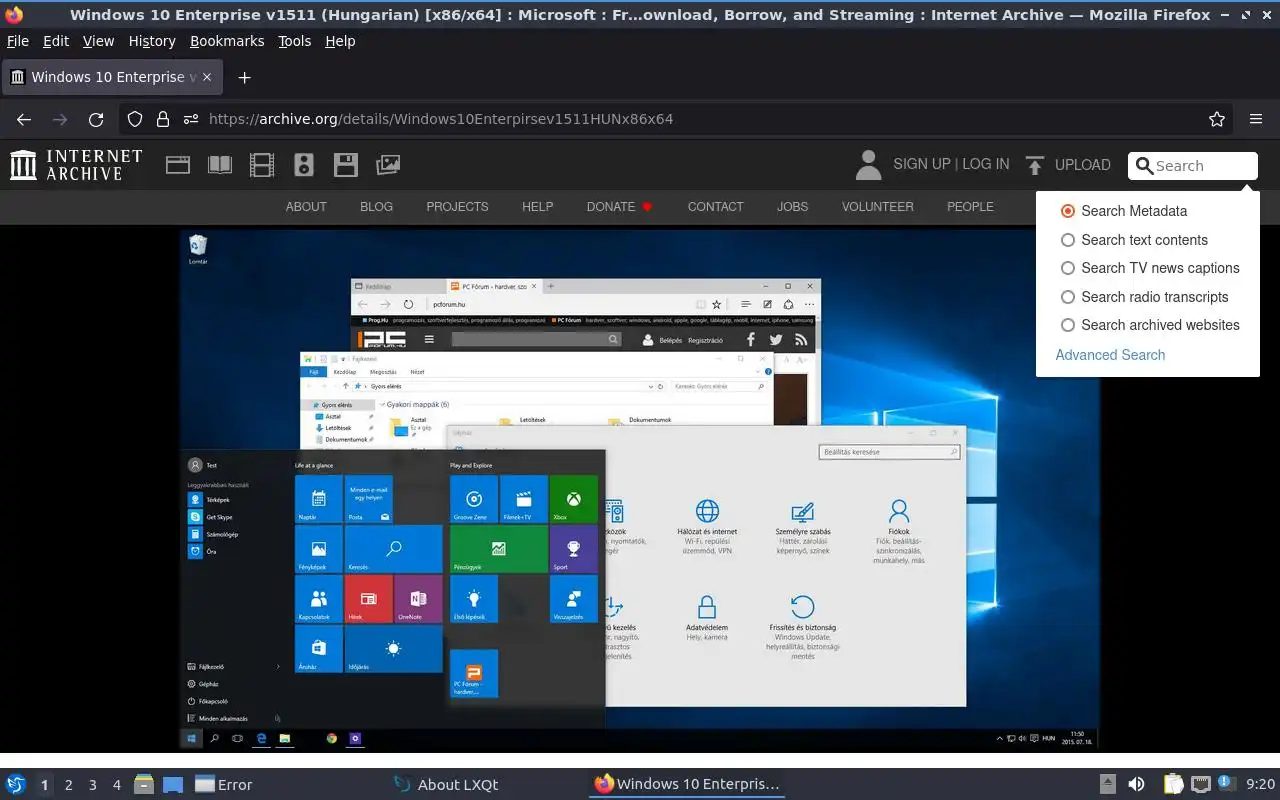Open the Bookmarks menu

227,41
